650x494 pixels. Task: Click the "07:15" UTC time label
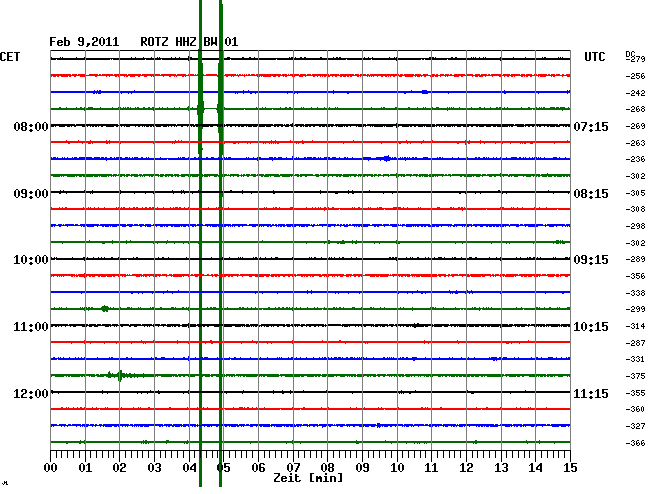(x=591, y=126)
